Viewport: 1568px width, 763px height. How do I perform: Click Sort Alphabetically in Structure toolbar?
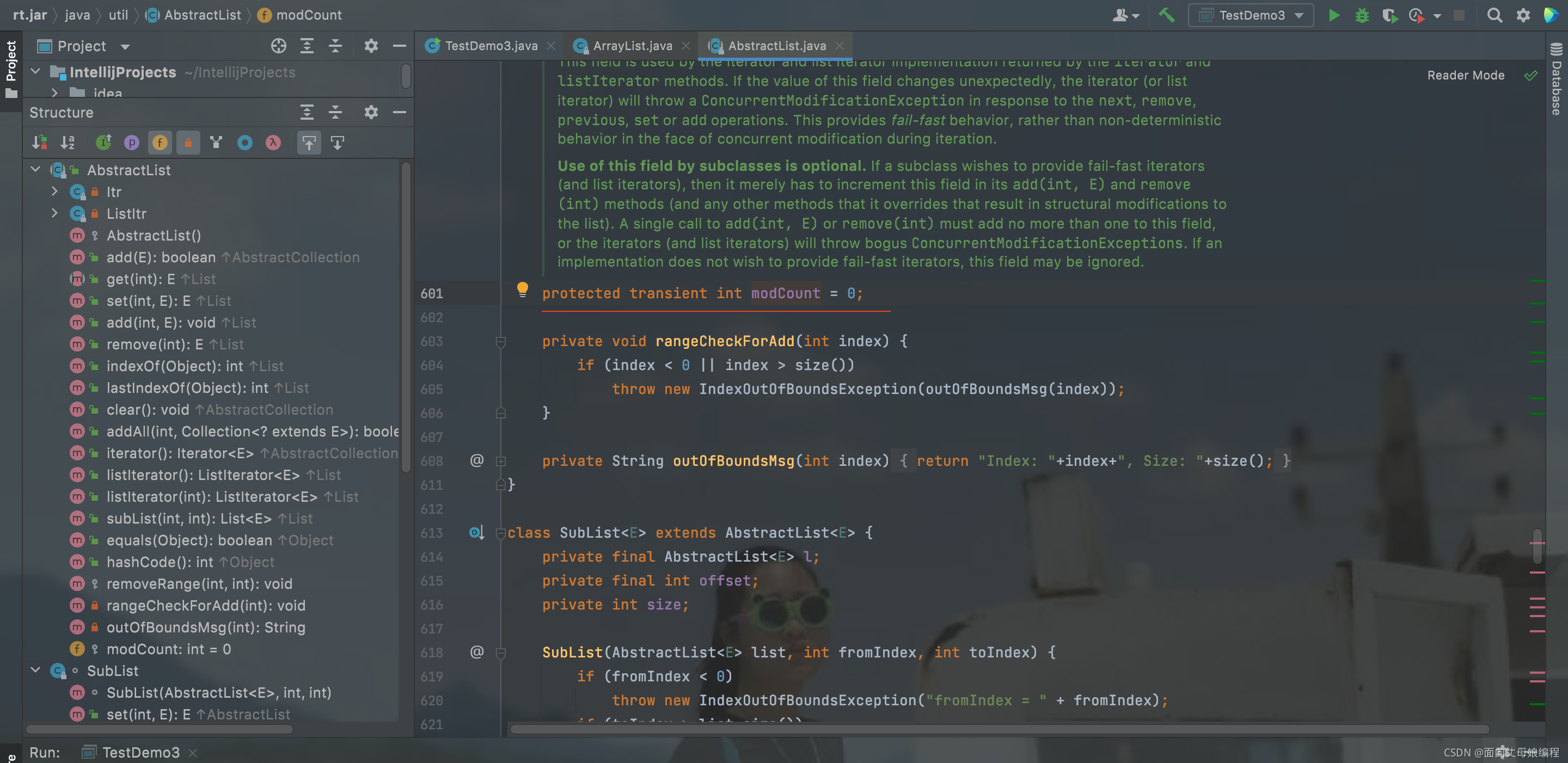coord(68,143)
